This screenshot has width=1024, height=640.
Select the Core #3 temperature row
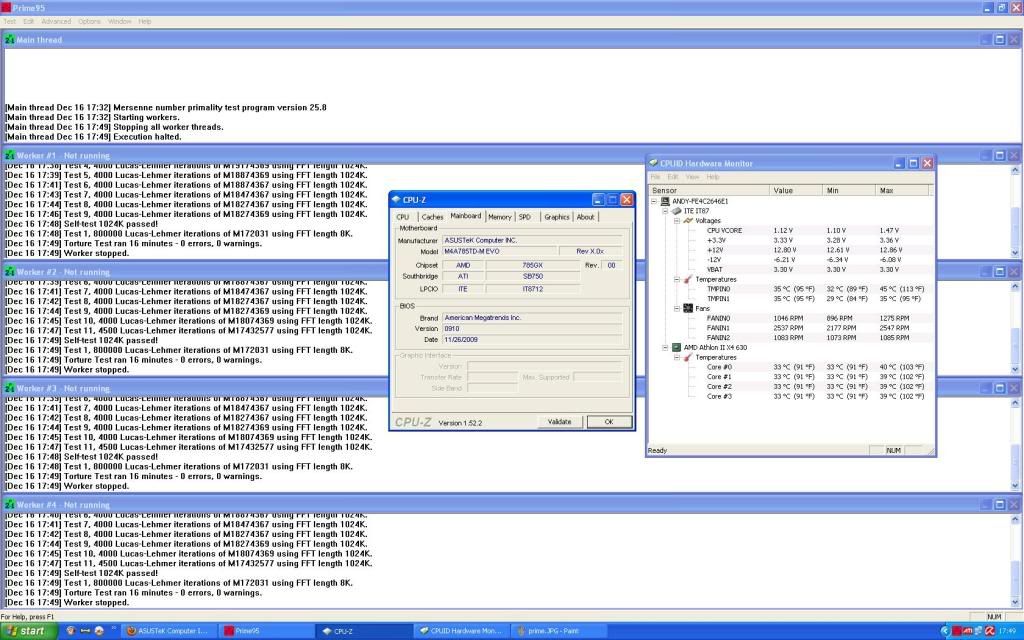coord(815,396)
